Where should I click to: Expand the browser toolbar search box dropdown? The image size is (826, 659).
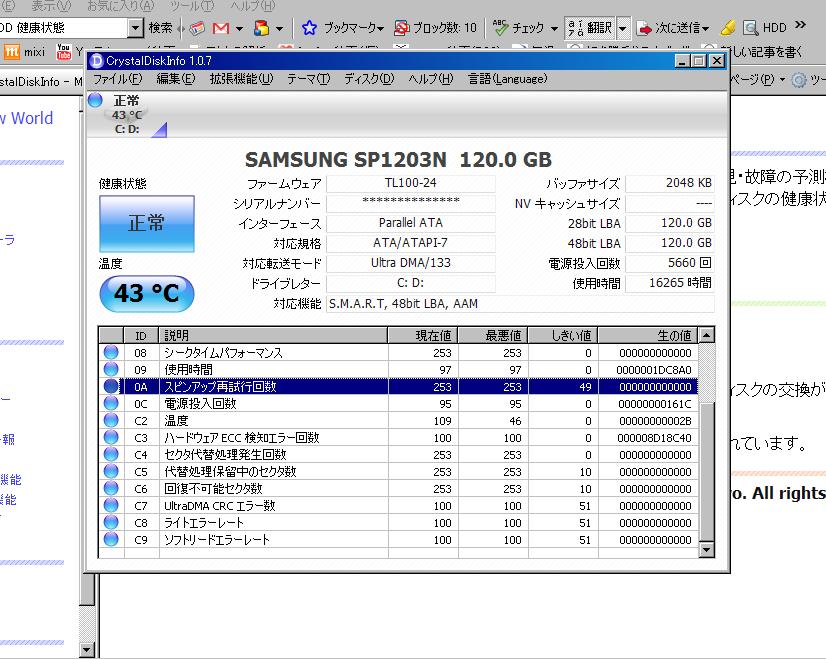pyautogui.click(x=135, y=27)
